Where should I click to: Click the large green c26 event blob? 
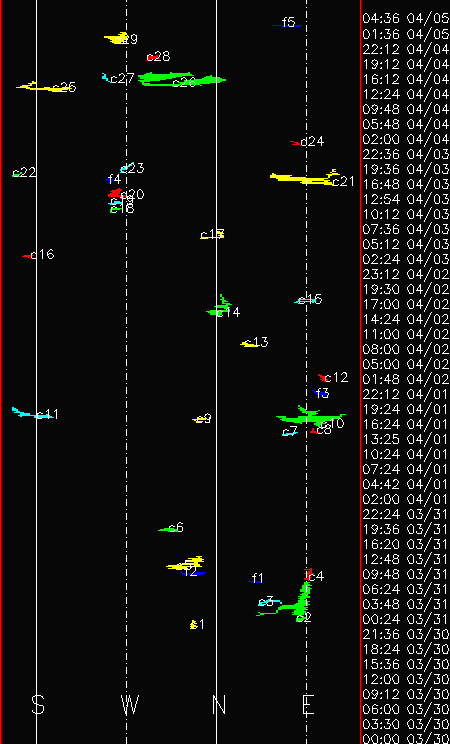coord(182,79)
